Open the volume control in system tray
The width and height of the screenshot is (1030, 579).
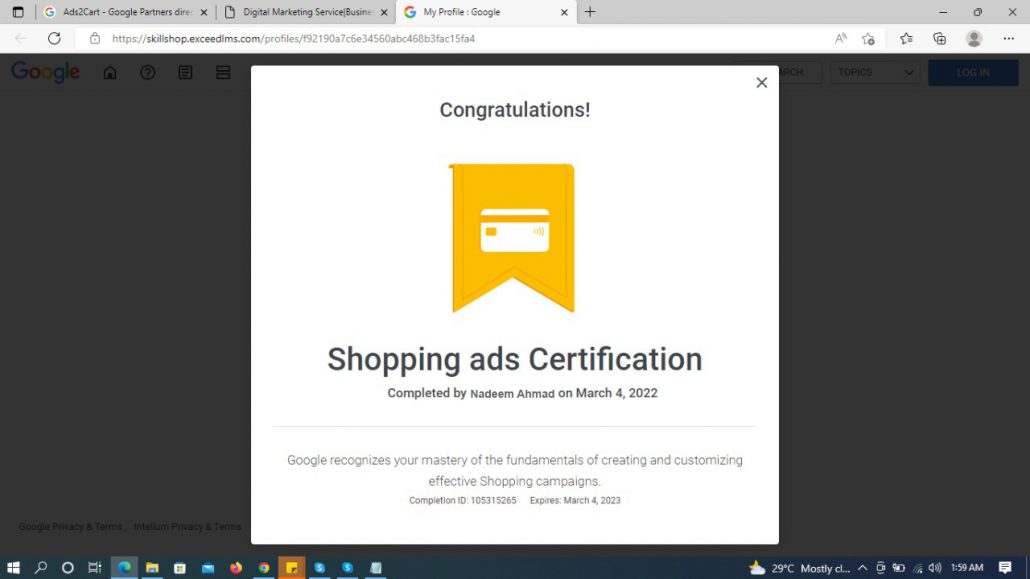pyautogui.click(x=935, y=568)
